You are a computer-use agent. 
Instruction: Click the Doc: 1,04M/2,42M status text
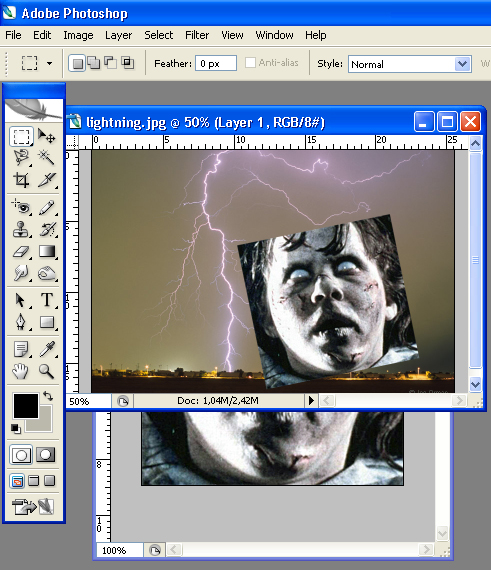pyautogui.click(x=217, y=401)
